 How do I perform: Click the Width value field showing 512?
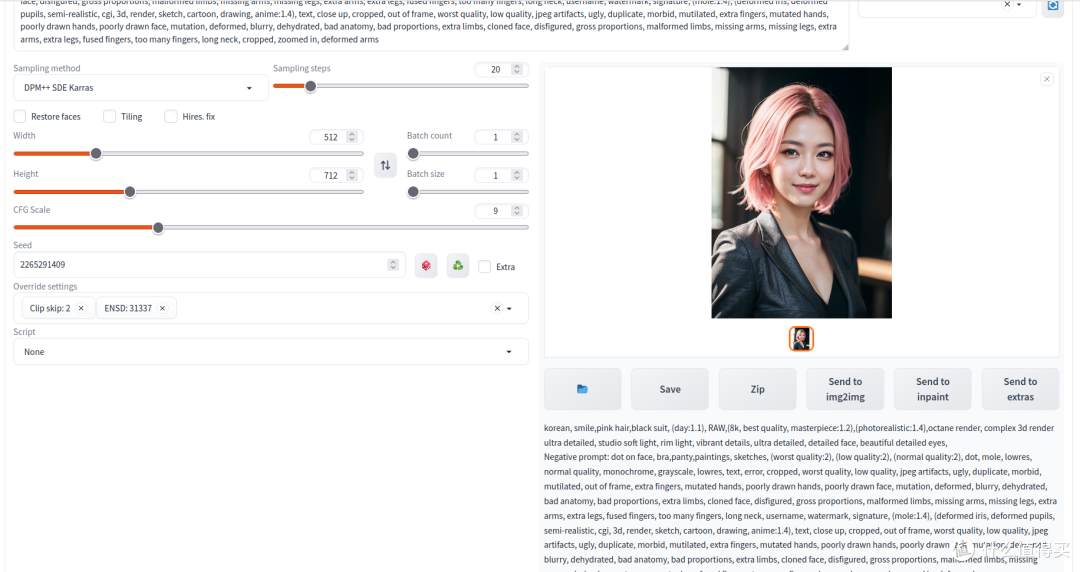coord(336,137)
